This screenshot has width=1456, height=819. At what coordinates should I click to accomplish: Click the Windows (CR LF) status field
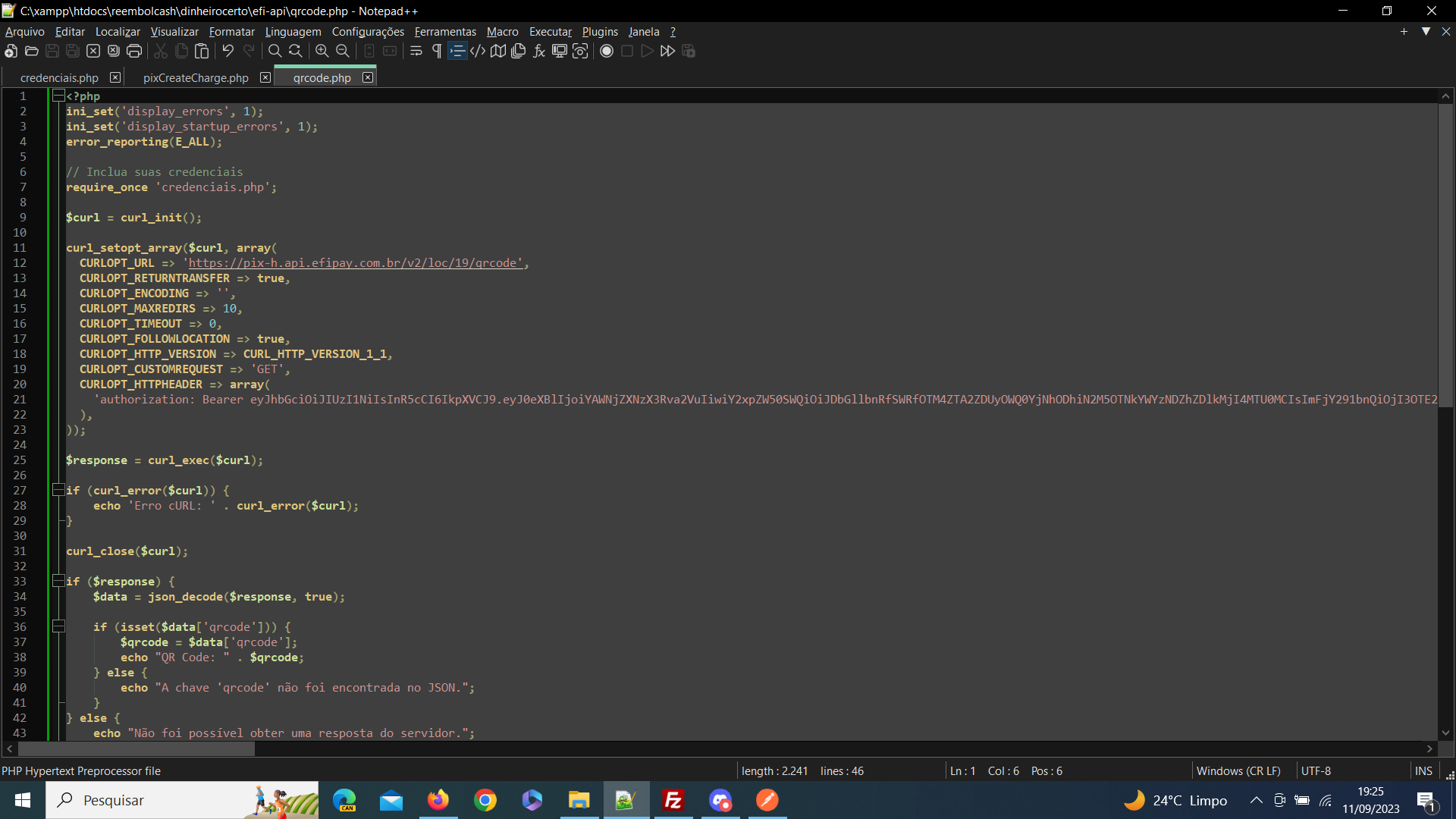[1238, 770]
